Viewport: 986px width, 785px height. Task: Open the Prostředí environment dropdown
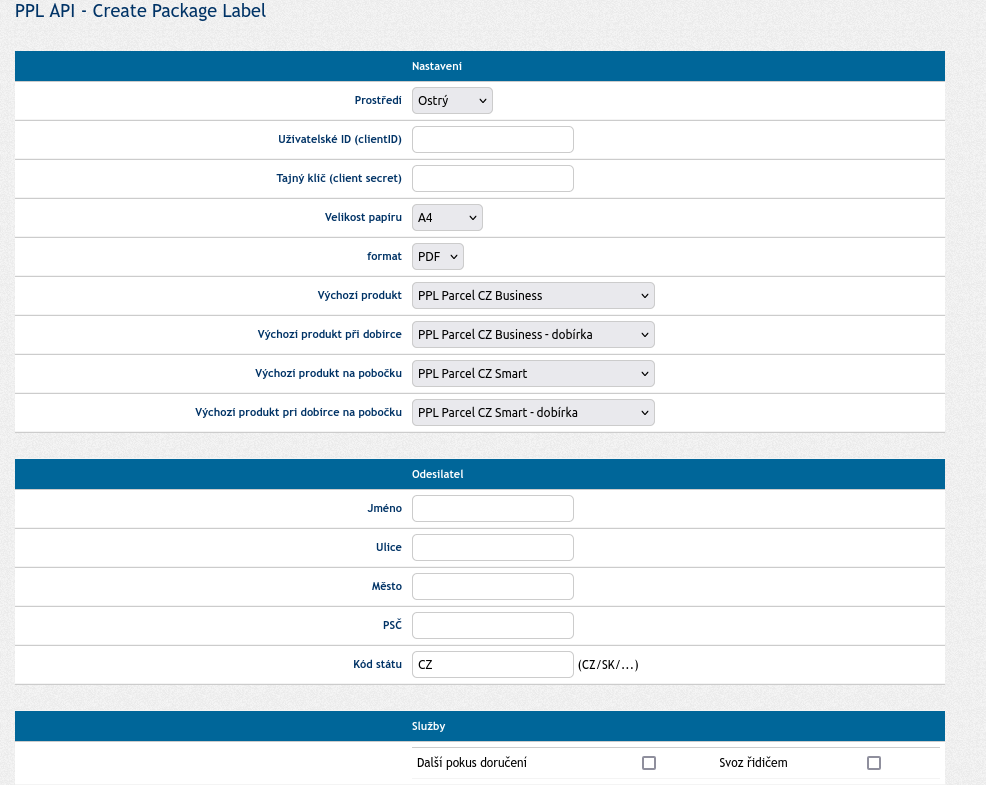click(452, 101)
